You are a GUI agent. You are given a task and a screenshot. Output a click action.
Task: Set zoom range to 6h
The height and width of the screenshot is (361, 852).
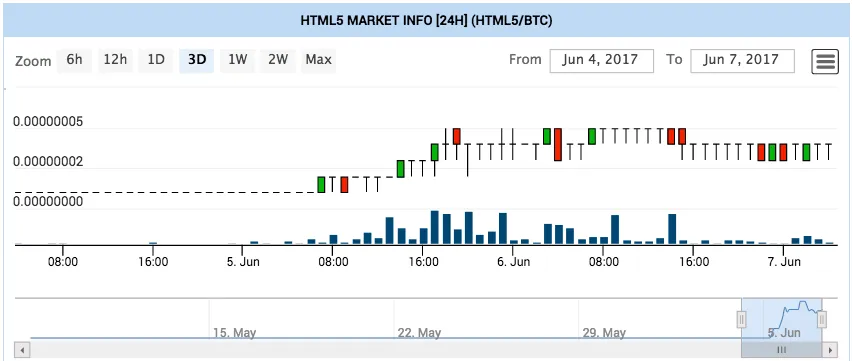pos(74,60)
